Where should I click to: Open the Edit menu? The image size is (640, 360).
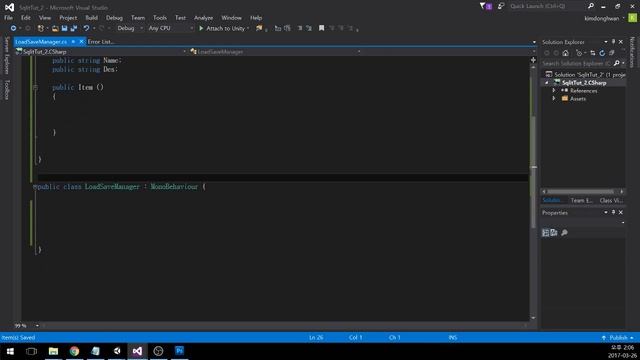26,18
